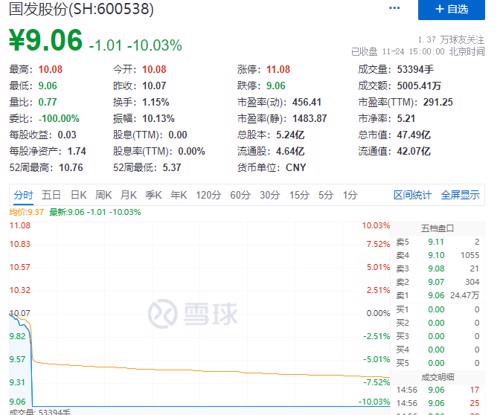
Task: Open 区间统计 range statistics
Action: [x=412, y=195]
